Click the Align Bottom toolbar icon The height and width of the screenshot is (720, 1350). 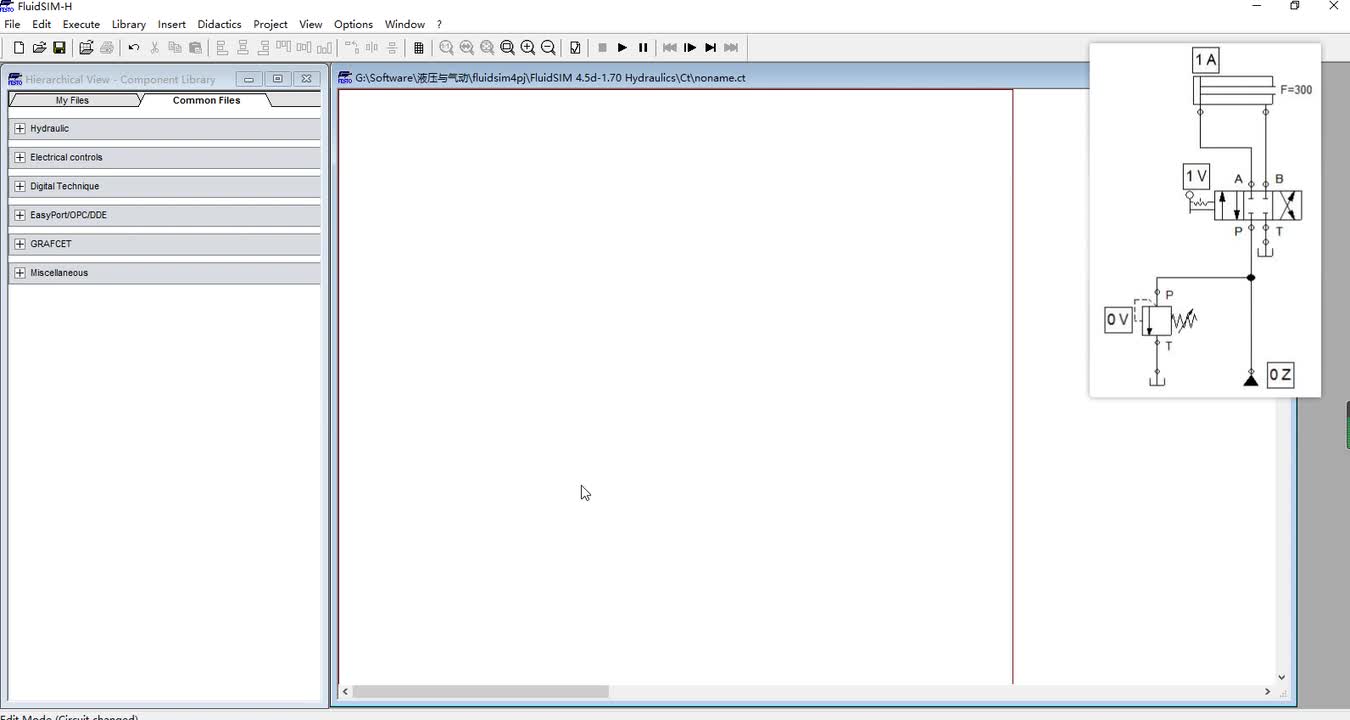pos(324,48)
